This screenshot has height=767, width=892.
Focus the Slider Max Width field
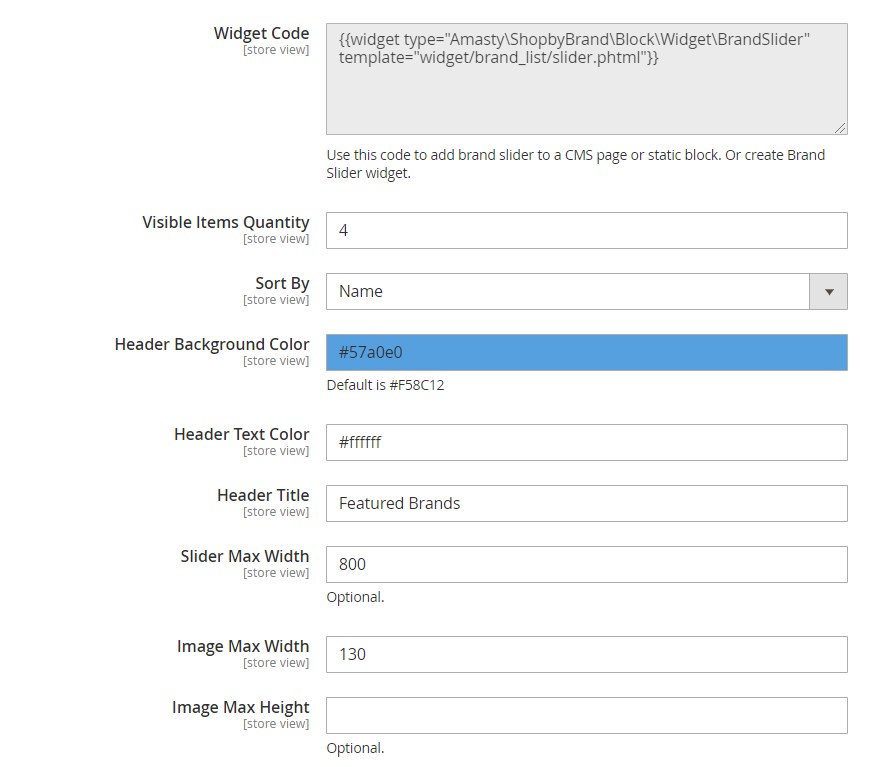(x=587, y=564)
